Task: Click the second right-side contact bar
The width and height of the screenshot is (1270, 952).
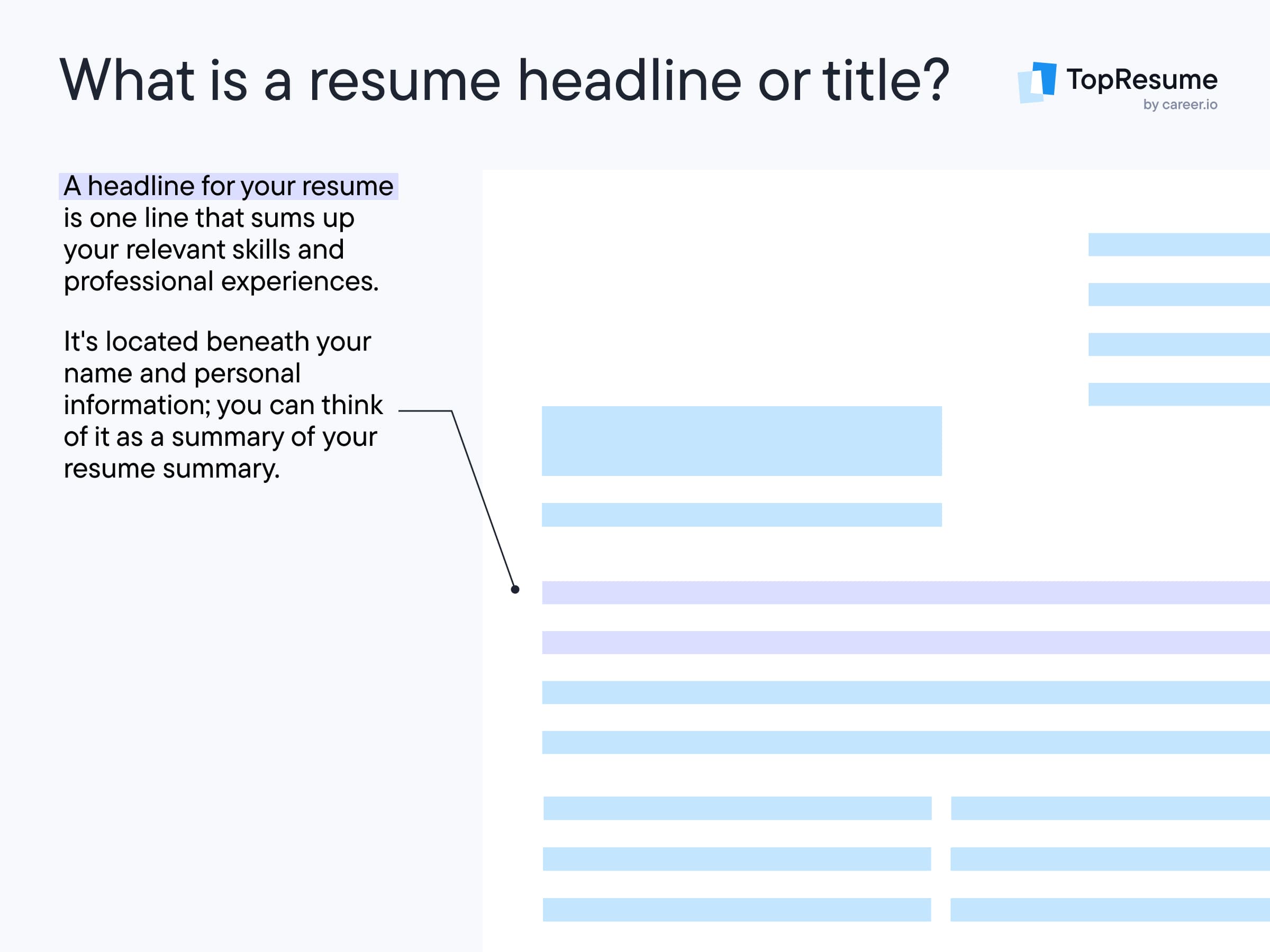Action: click(x=1178, y=295)
